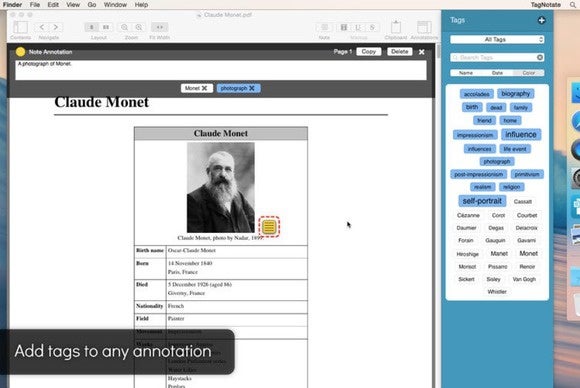The width and height of the screenshot is (580, 388).
Task: Add a new tag with plus icon
Action: pos(541,20)
